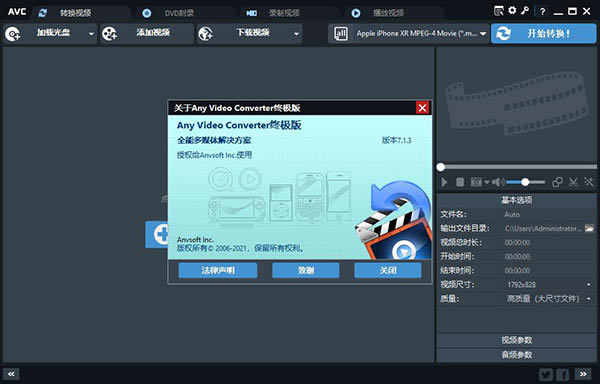This screenshot has height=384, width=600.
Task: Browse output folder icon
Action: (x=589, y=228)
